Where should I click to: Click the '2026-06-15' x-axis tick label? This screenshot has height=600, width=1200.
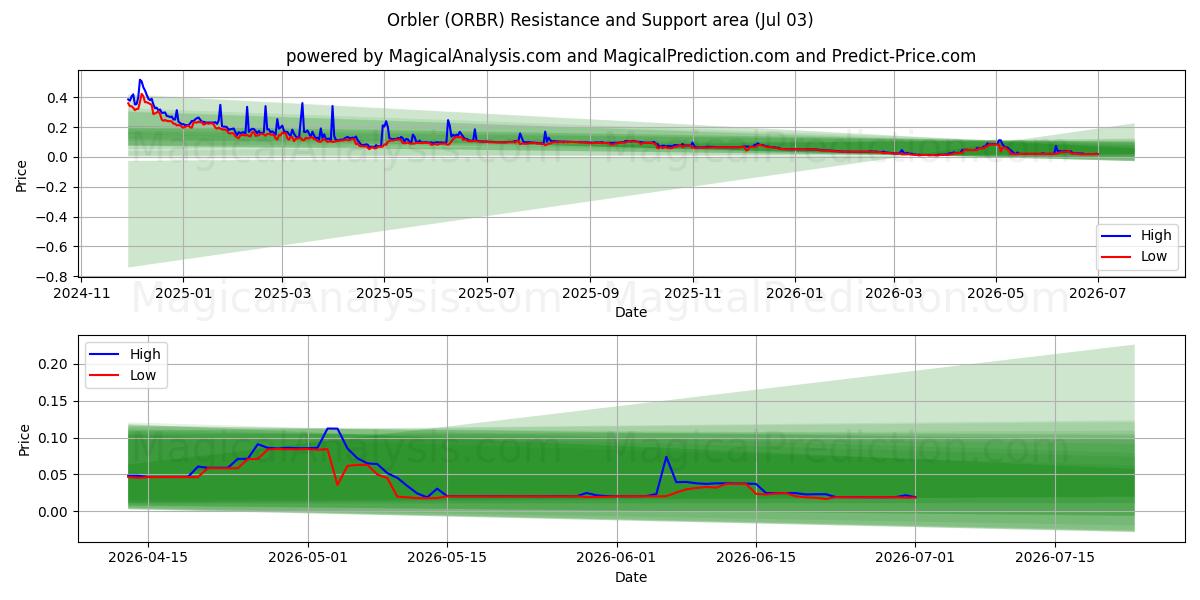tap(756, 558)
